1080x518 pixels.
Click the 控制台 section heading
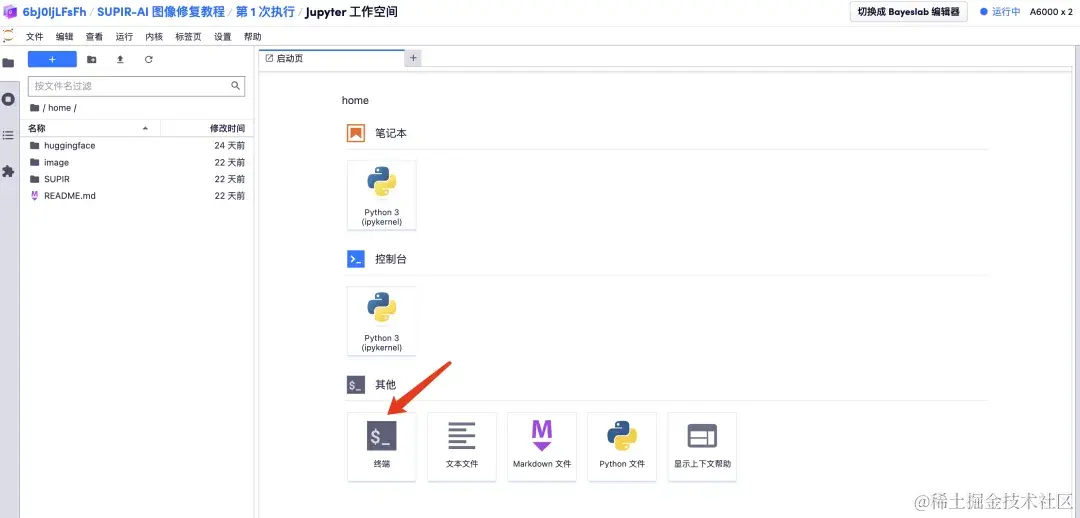(x=391, y=259)
